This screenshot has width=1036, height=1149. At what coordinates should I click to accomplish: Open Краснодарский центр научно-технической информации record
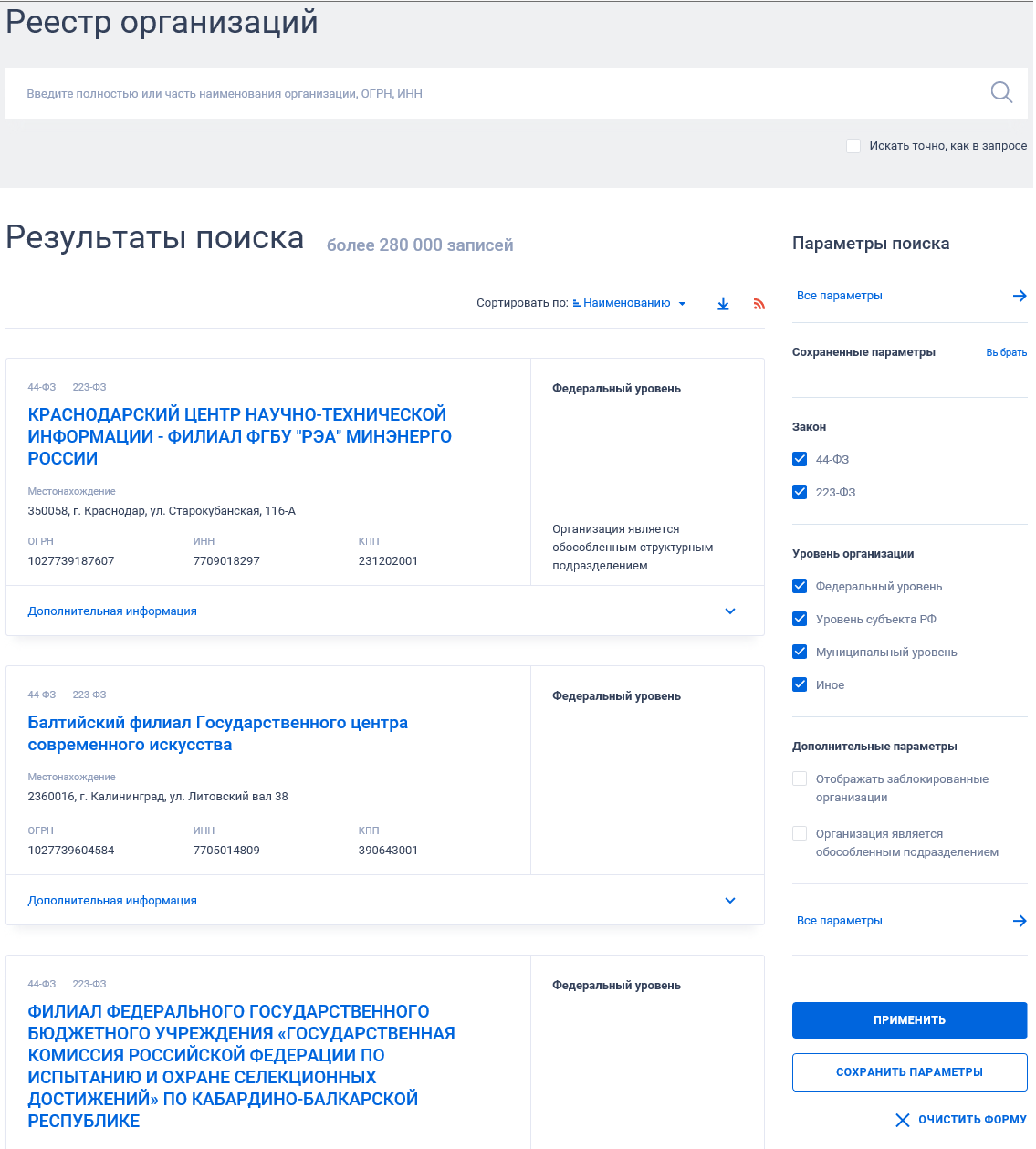coord(240,436)
